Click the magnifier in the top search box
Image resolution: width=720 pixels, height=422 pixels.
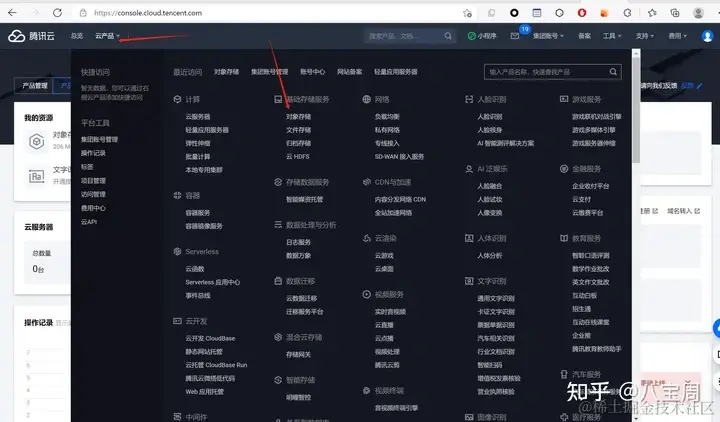click(x=448, y=36)
